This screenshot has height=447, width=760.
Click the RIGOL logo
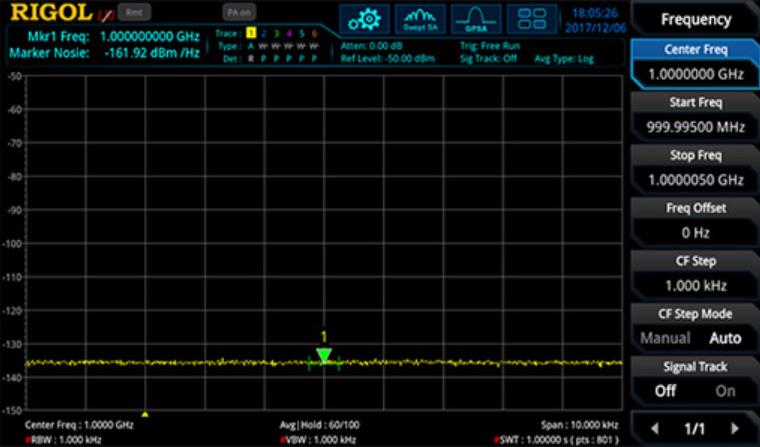[x=52, y=13]
